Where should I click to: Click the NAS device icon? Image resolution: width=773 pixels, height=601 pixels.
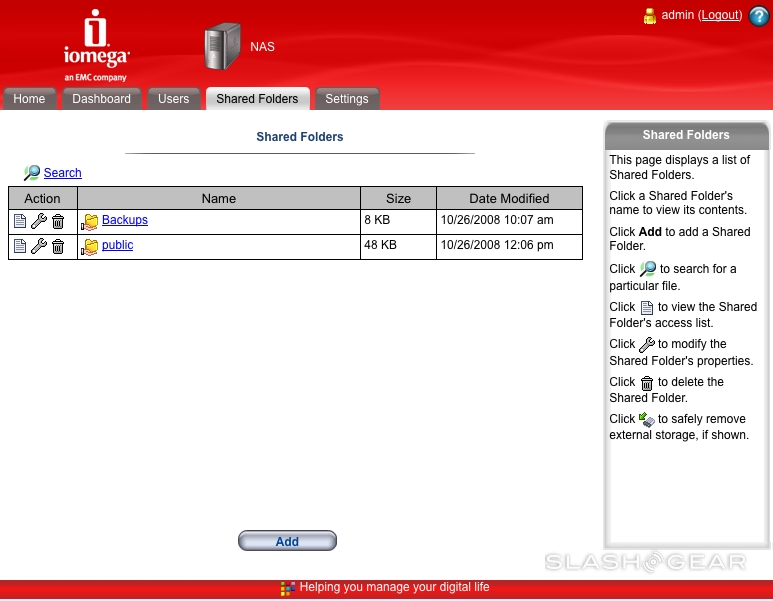(x=222, y=47)
